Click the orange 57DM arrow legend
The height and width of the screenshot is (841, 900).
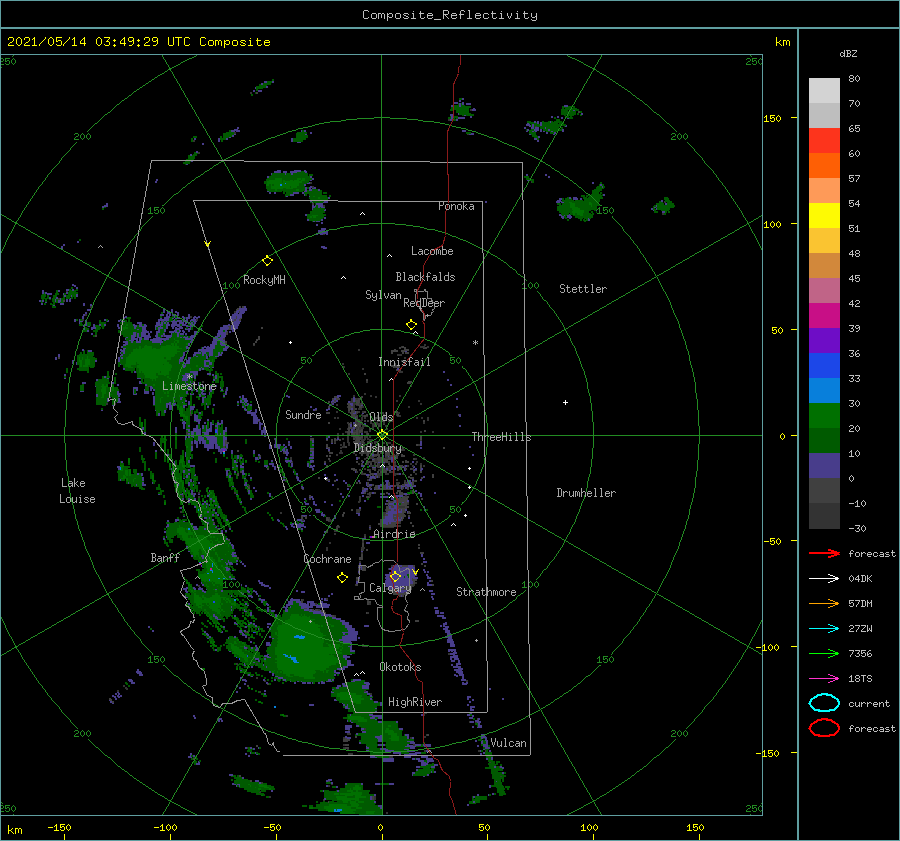pos(824,603)
